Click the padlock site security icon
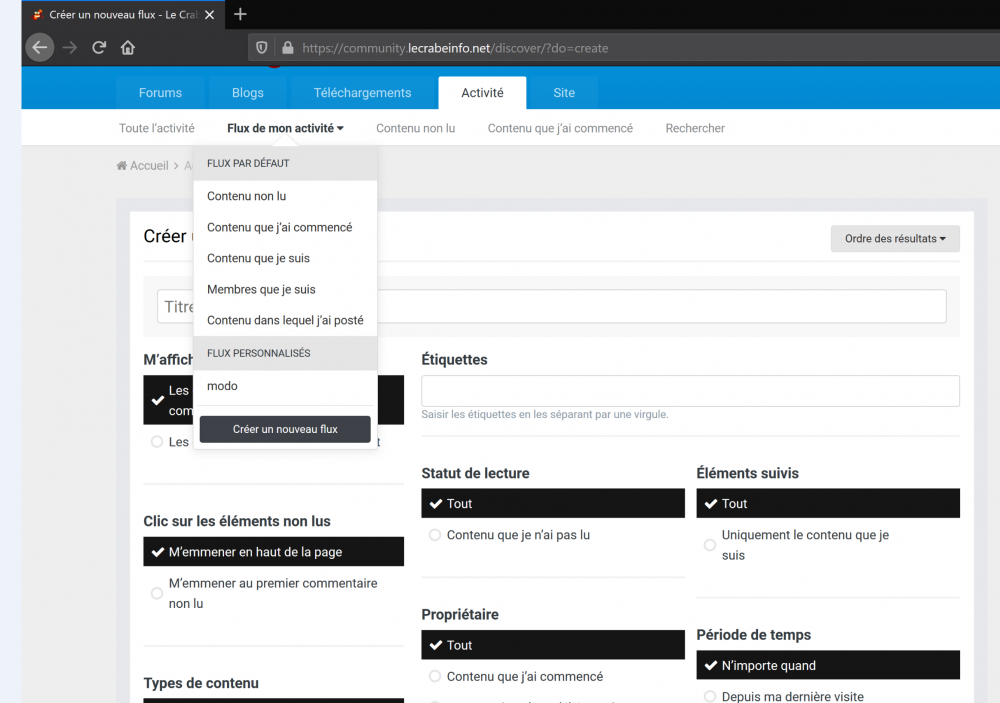The height and width of the screenshot is (703, 1000). click(288, 48)
